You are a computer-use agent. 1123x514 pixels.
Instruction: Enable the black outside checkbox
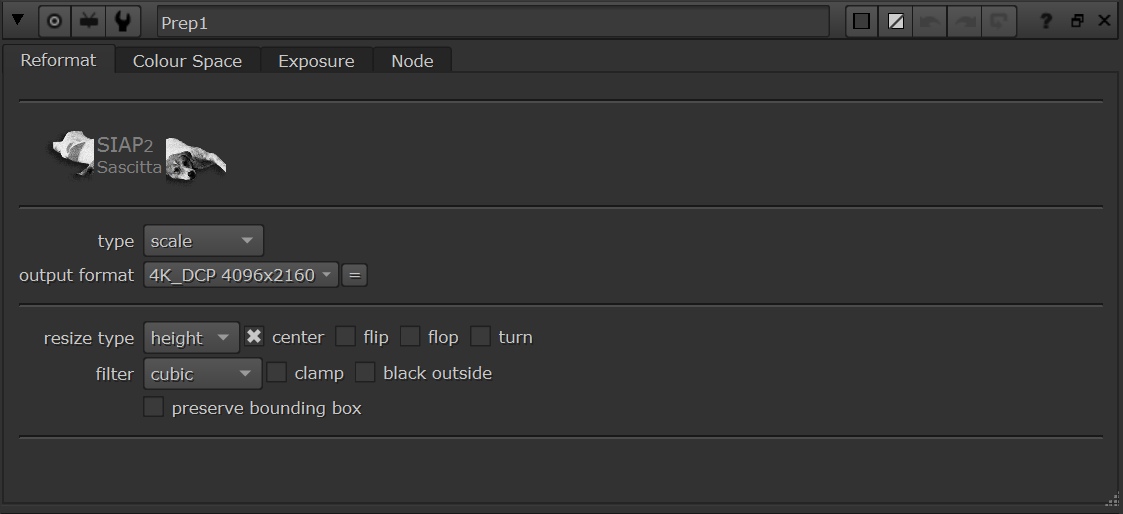pos(365,372)
